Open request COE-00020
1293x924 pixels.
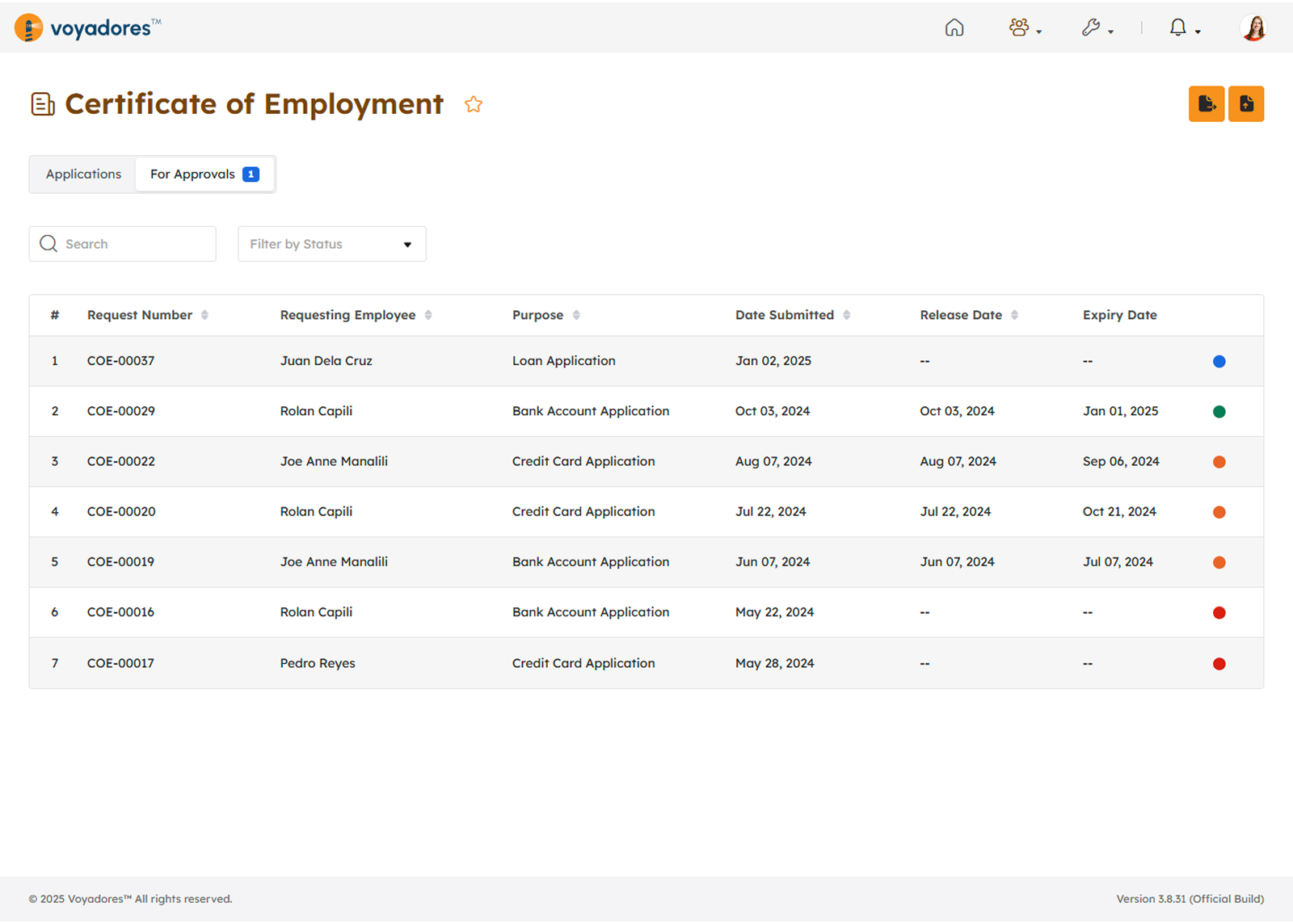tap(121, 511)
